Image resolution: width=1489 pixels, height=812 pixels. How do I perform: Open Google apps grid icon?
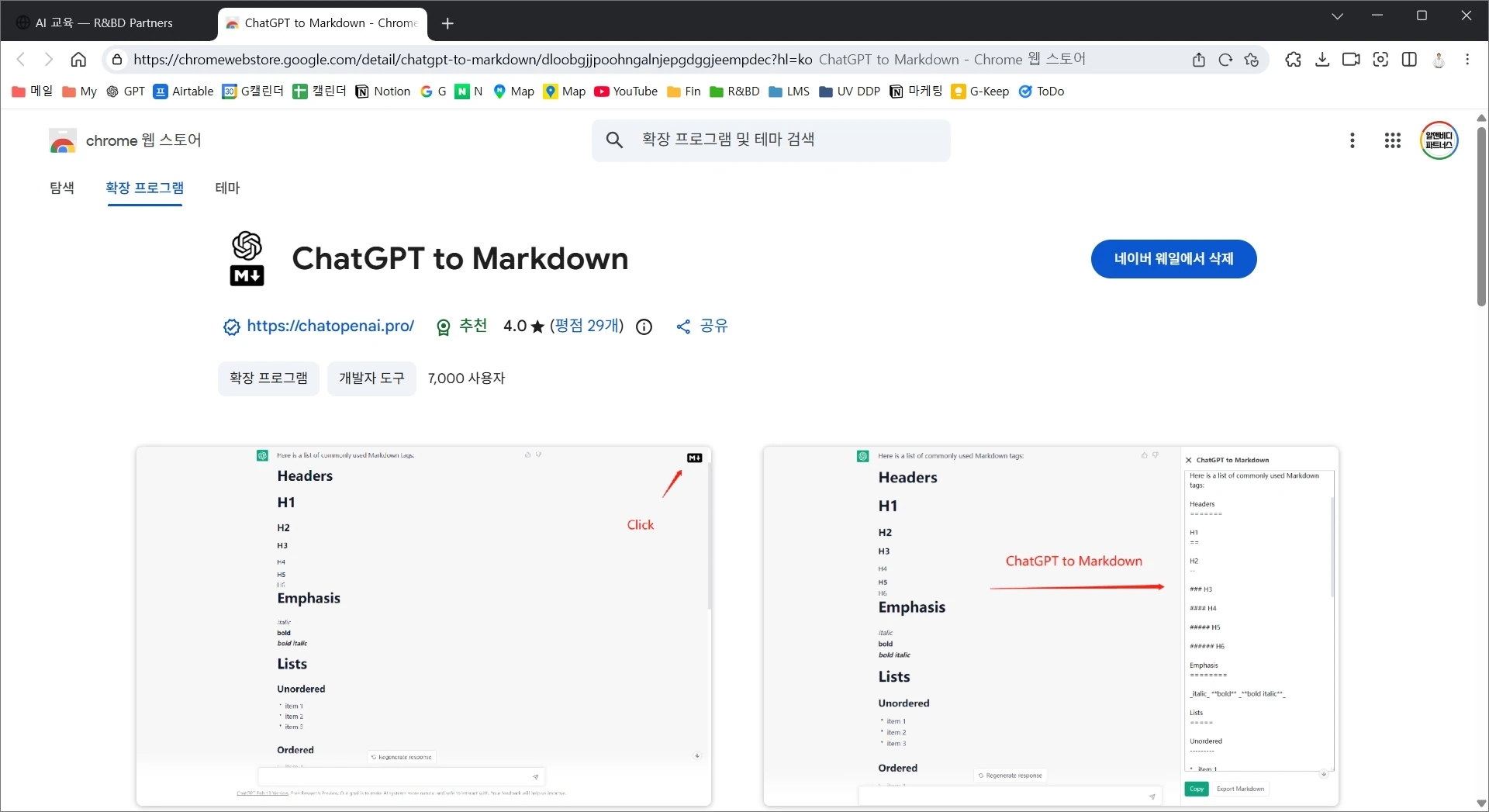(x=1393, y=140)
